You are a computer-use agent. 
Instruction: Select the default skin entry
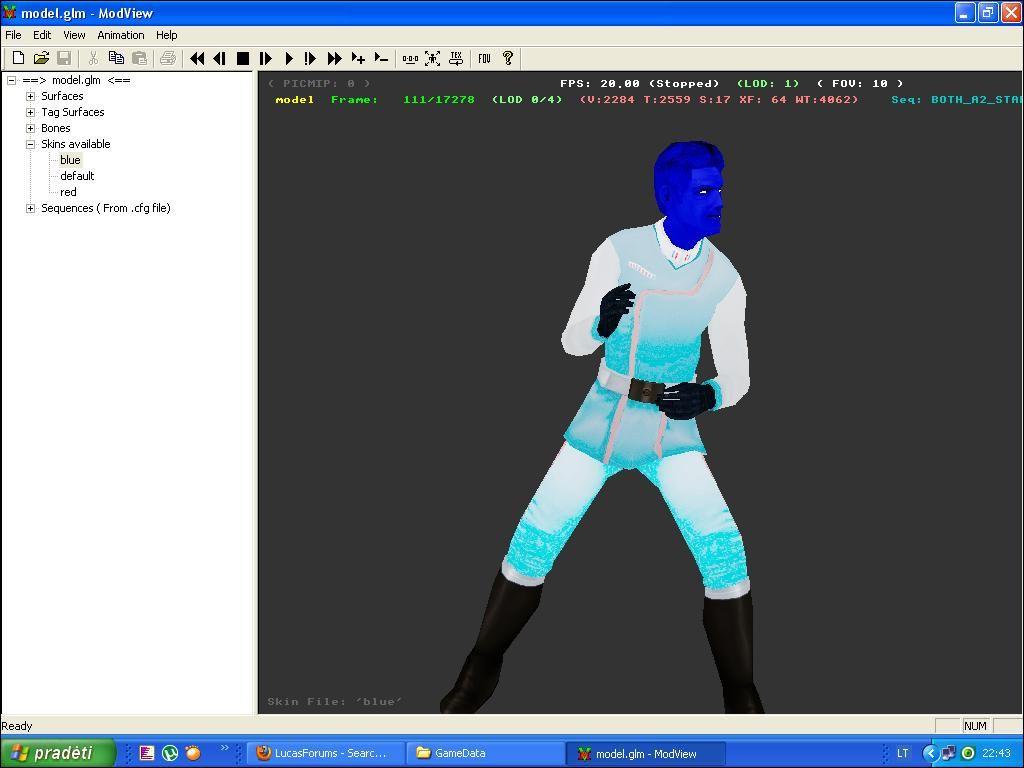click(77, 176)
